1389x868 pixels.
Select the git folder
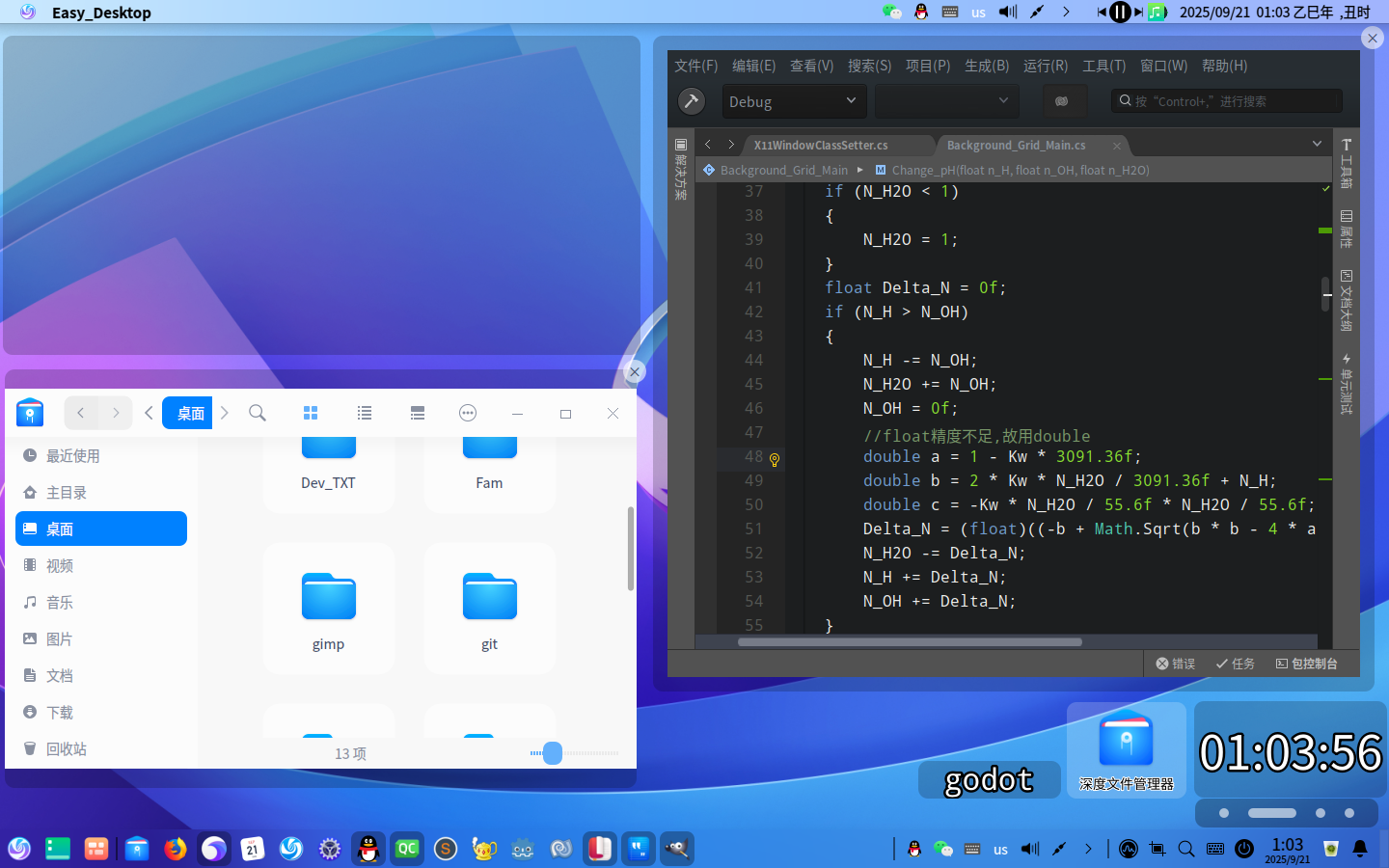(x=489, y=609)
